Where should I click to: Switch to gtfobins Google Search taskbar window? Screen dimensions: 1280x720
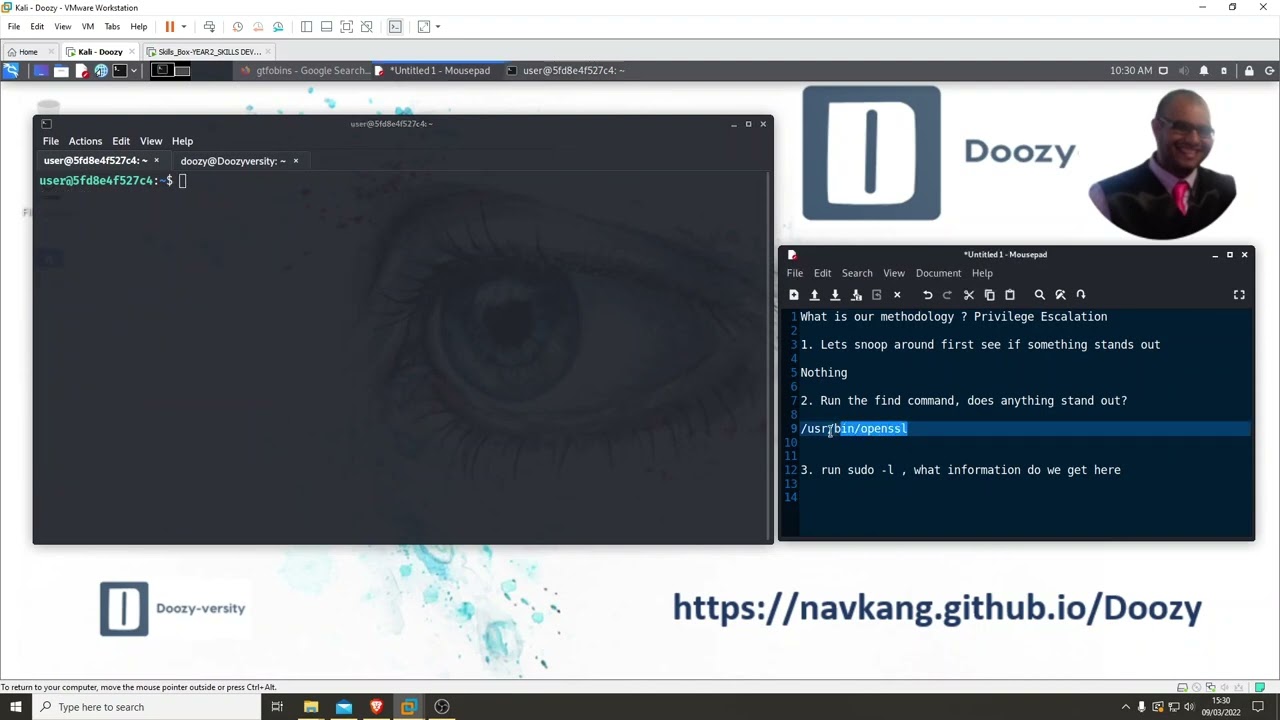(306, 71)
